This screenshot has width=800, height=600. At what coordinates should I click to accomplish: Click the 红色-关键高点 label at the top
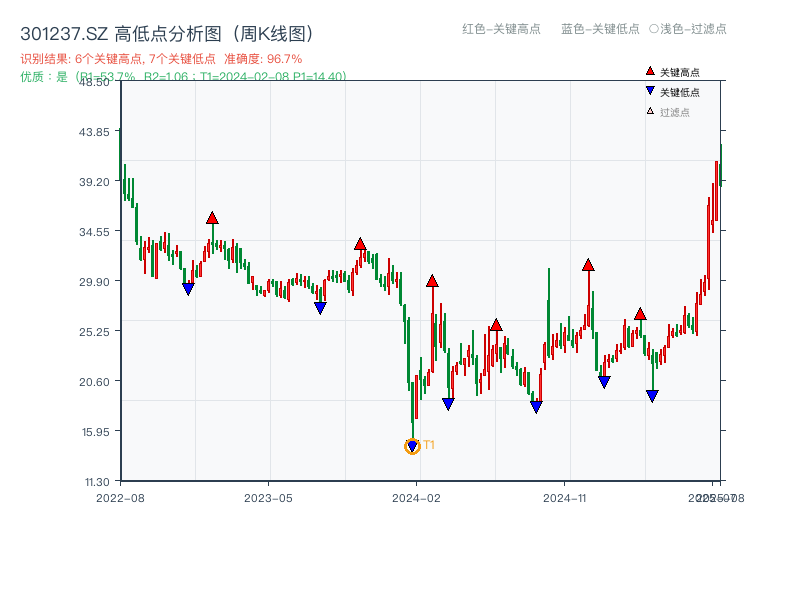501,29
